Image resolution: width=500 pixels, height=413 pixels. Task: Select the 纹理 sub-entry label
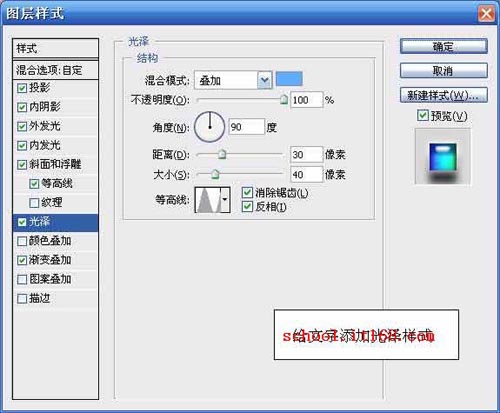52,203
